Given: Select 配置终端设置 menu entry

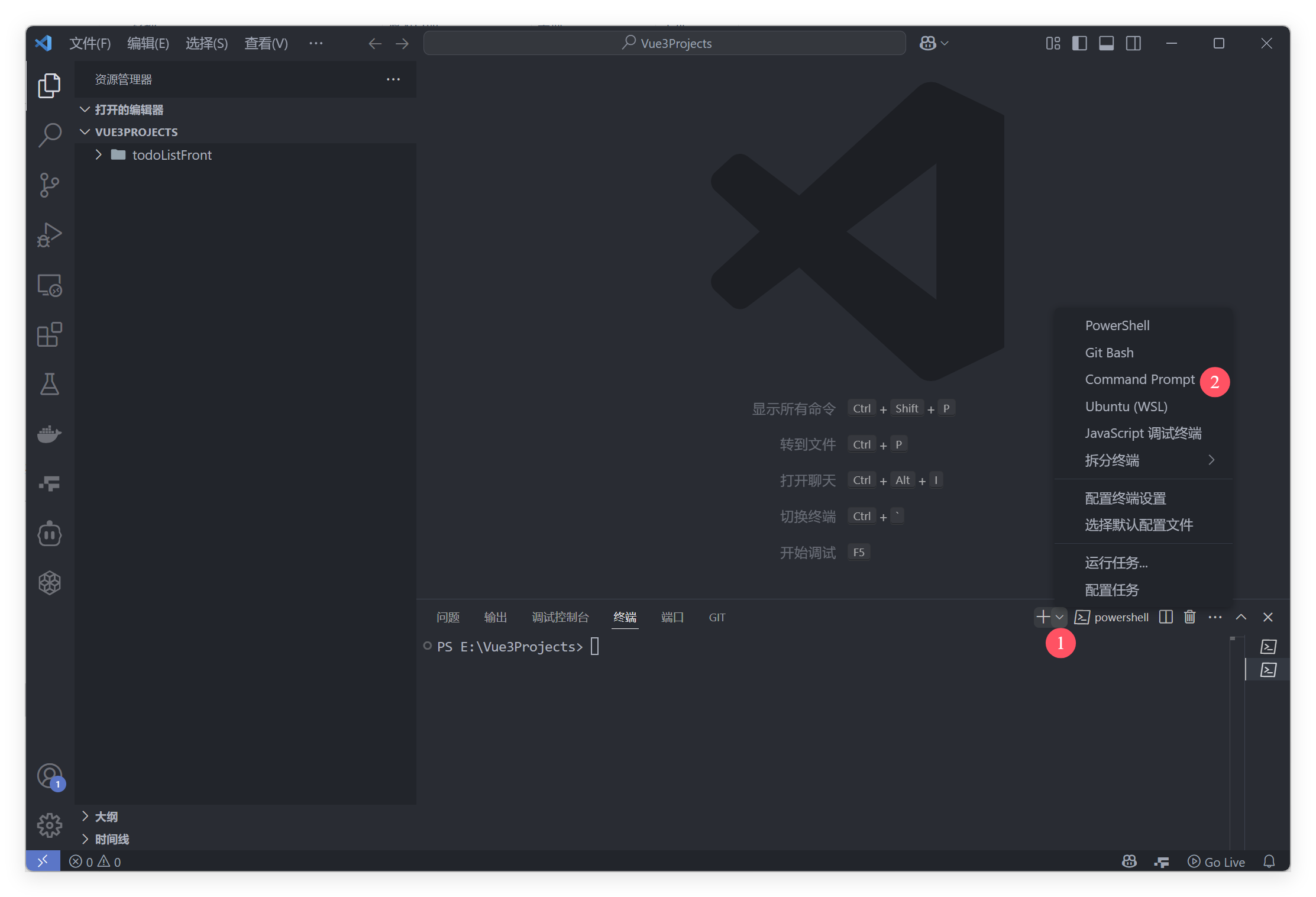Looking at the screenshot, I should (x=1144, y=498).
